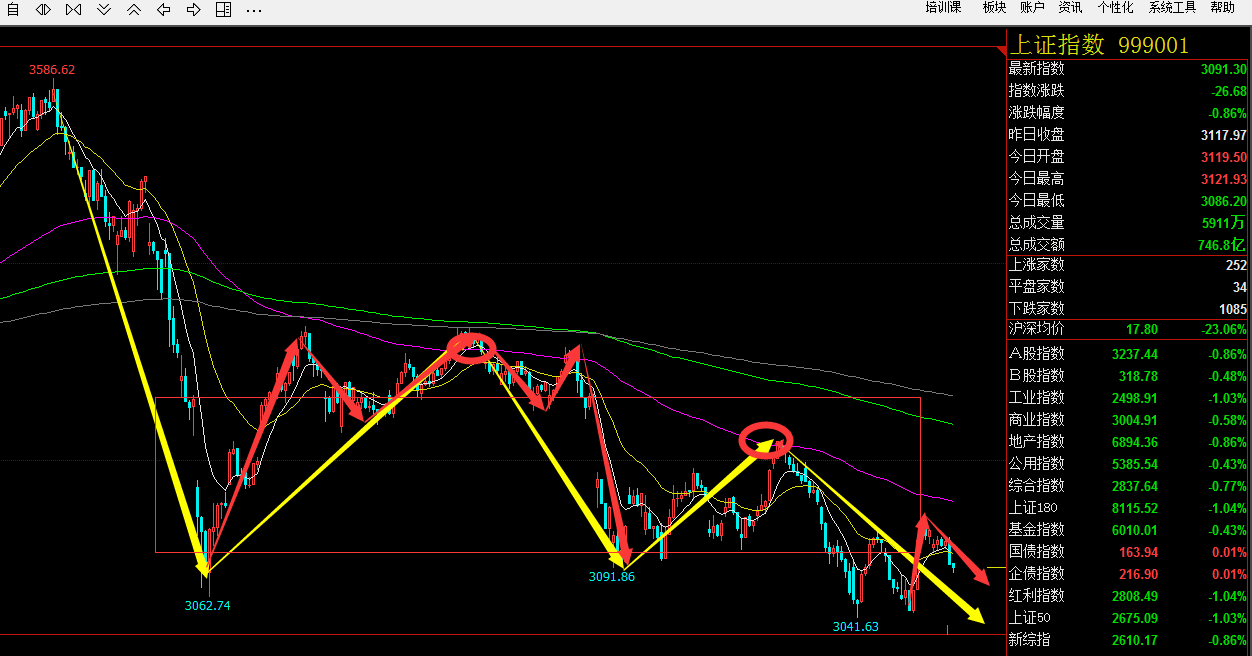The width and height of the screenshot is (1252, 656).
Task: Select the 企债指数 row
Action: point(1128,574)
